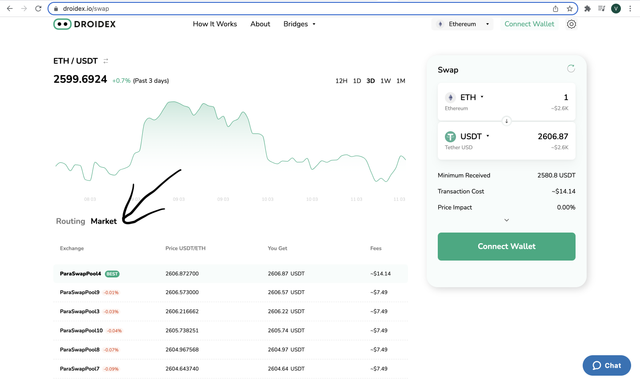
Task: Open the media control icon in toolbar
Action: coord(602,9)
